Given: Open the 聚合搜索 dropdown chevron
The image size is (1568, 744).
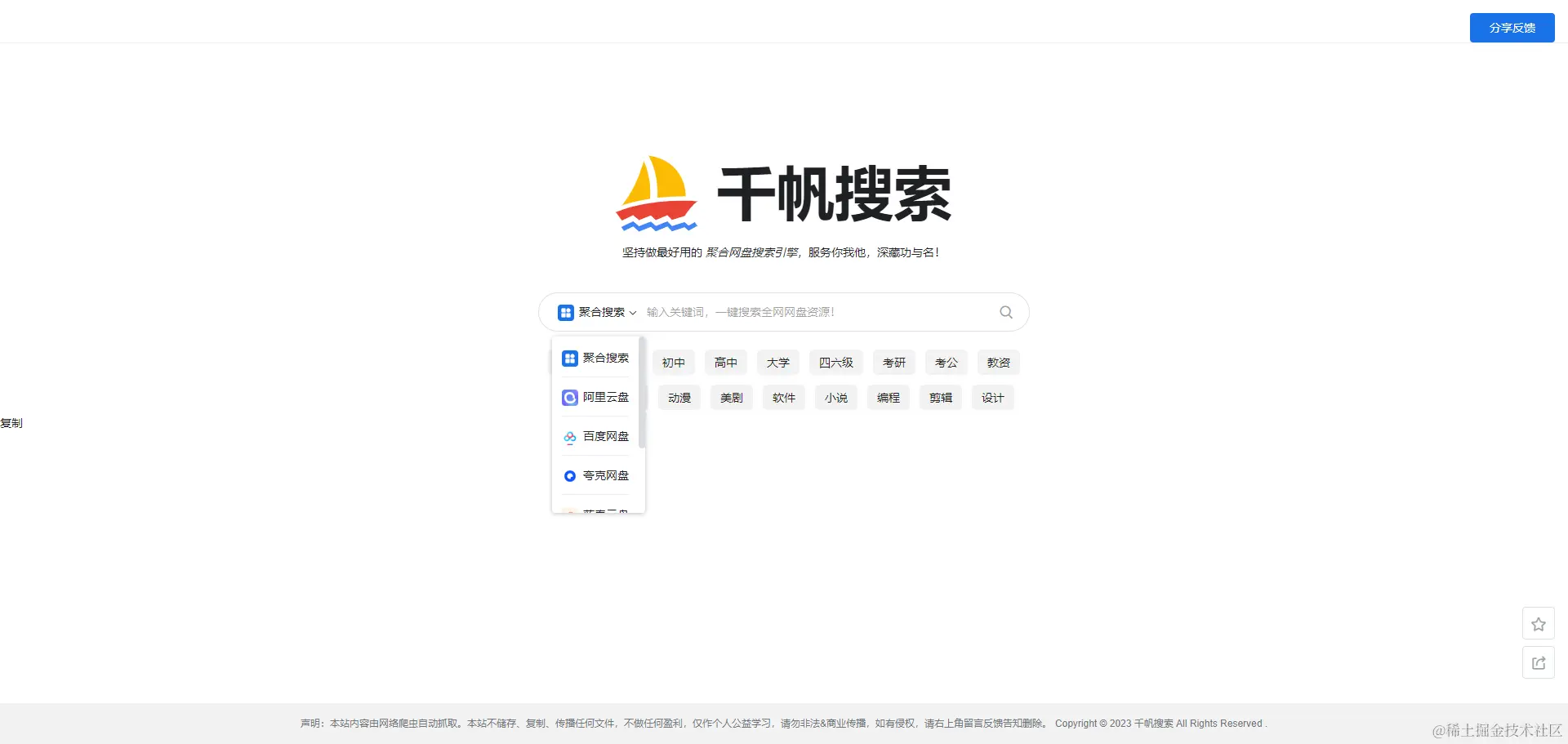Looking at the screenshot, I should click(x=633, y=313).
